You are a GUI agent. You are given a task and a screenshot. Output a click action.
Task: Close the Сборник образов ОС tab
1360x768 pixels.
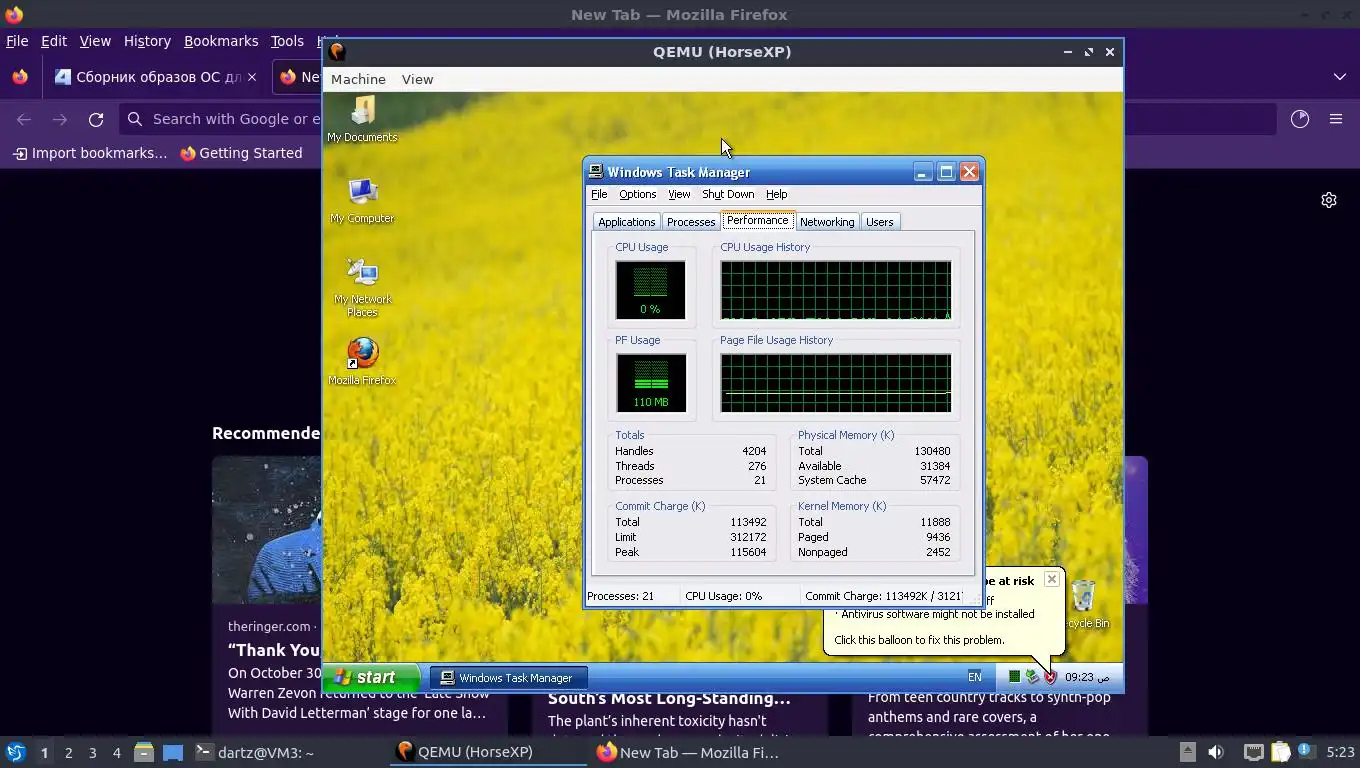pos(252,77)
